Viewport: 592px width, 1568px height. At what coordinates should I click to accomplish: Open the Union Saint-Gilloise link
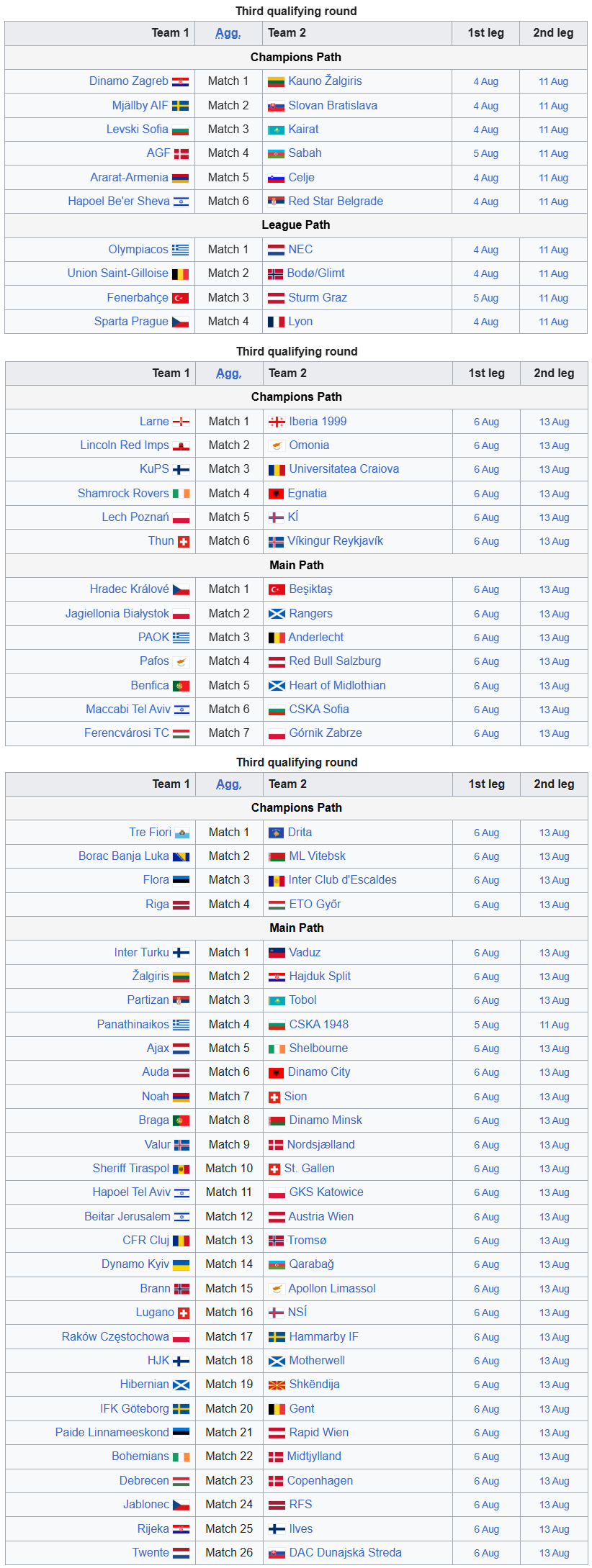pyautogui.click(x=118, y=273)
